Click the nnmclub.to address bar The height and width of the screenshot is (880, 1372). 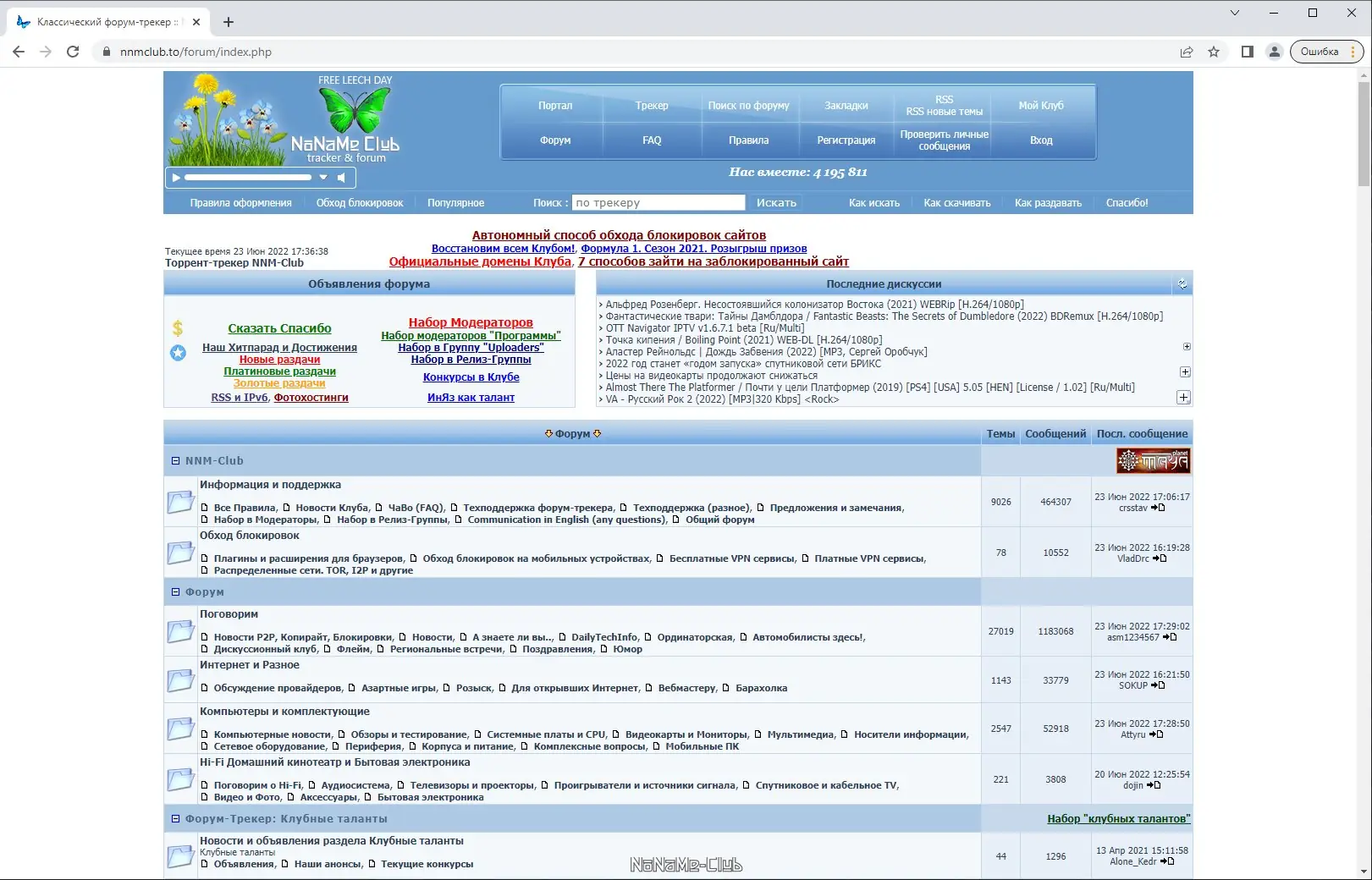(x=635, y=52)
